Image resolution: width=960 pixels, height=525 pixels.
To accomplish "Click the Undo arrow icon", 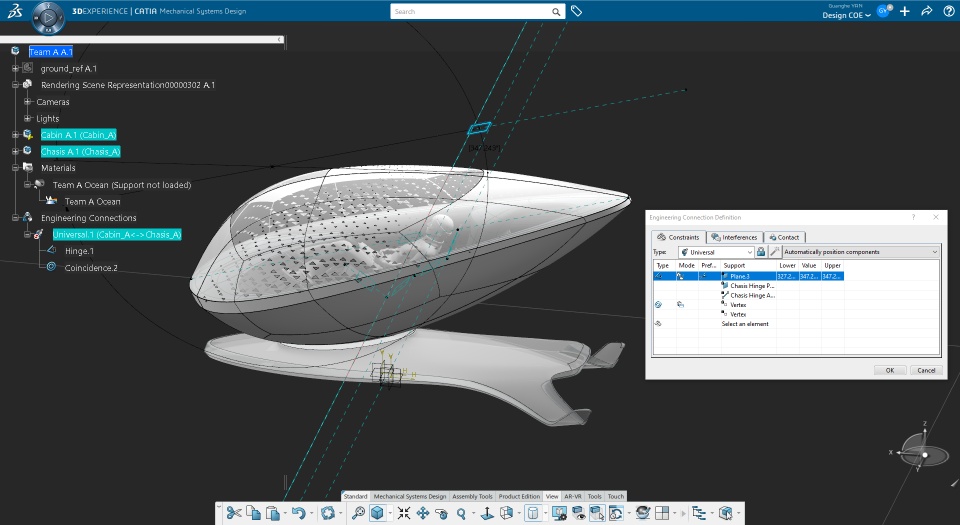I will click(x=298, y=513).
